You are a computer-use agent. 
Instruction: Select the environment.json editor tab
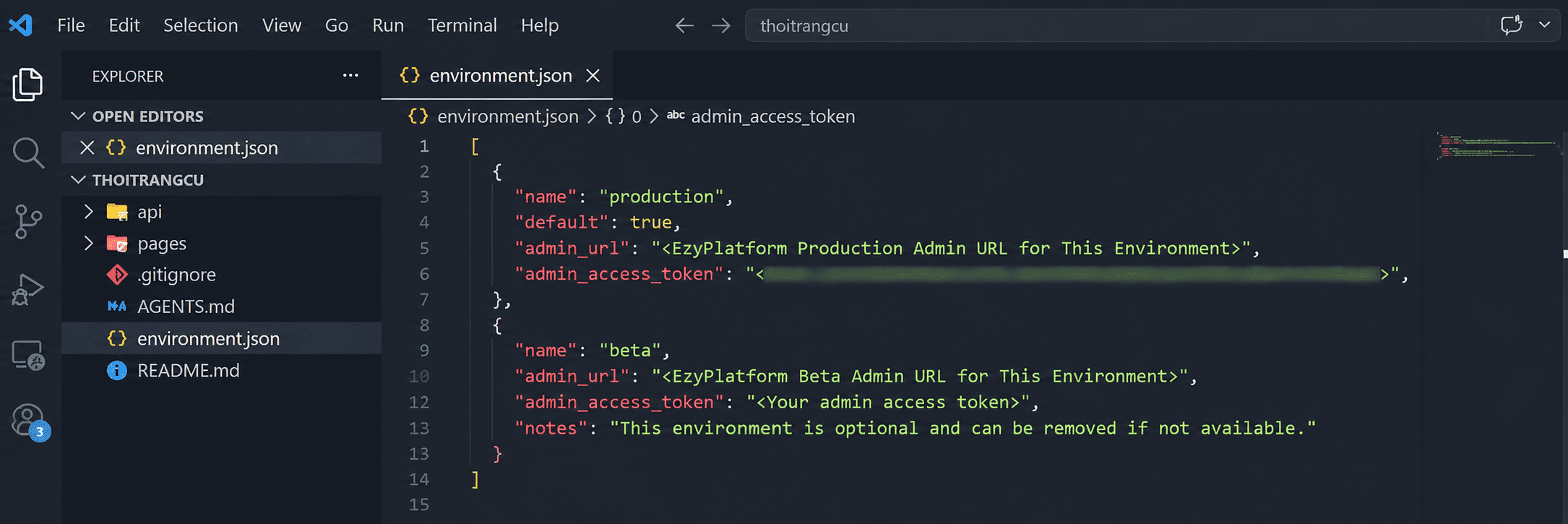[x=497, y=75]
